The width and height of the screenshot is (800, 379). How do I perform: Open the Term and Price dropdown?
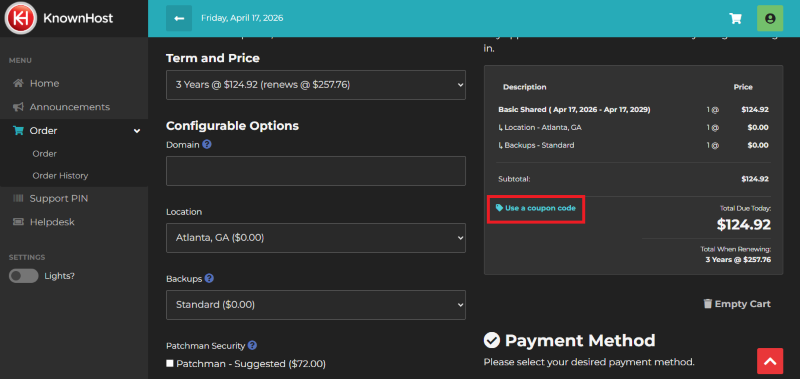316,85
